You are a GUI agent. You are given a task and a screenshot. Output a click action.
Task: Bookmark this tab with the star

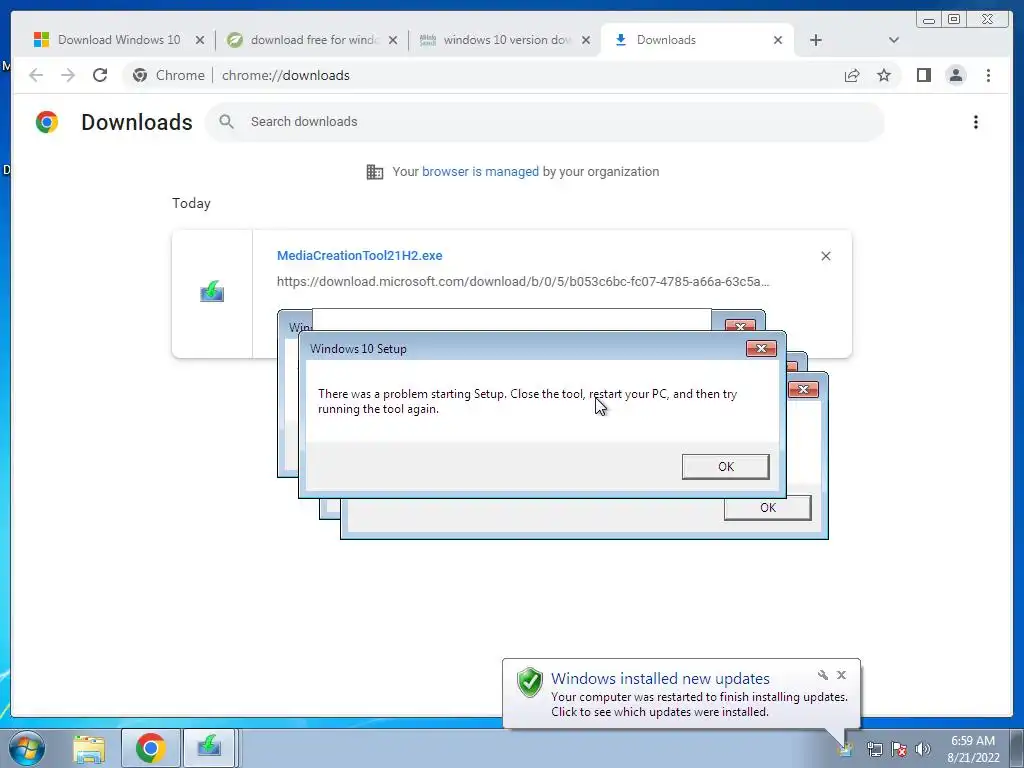pos(884,76)
